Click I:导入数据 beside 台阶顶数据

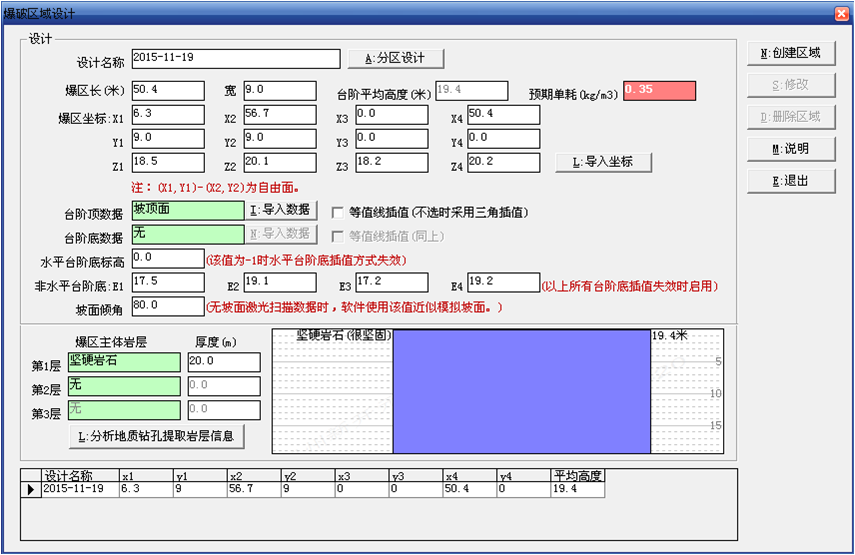tap(283, 210)
